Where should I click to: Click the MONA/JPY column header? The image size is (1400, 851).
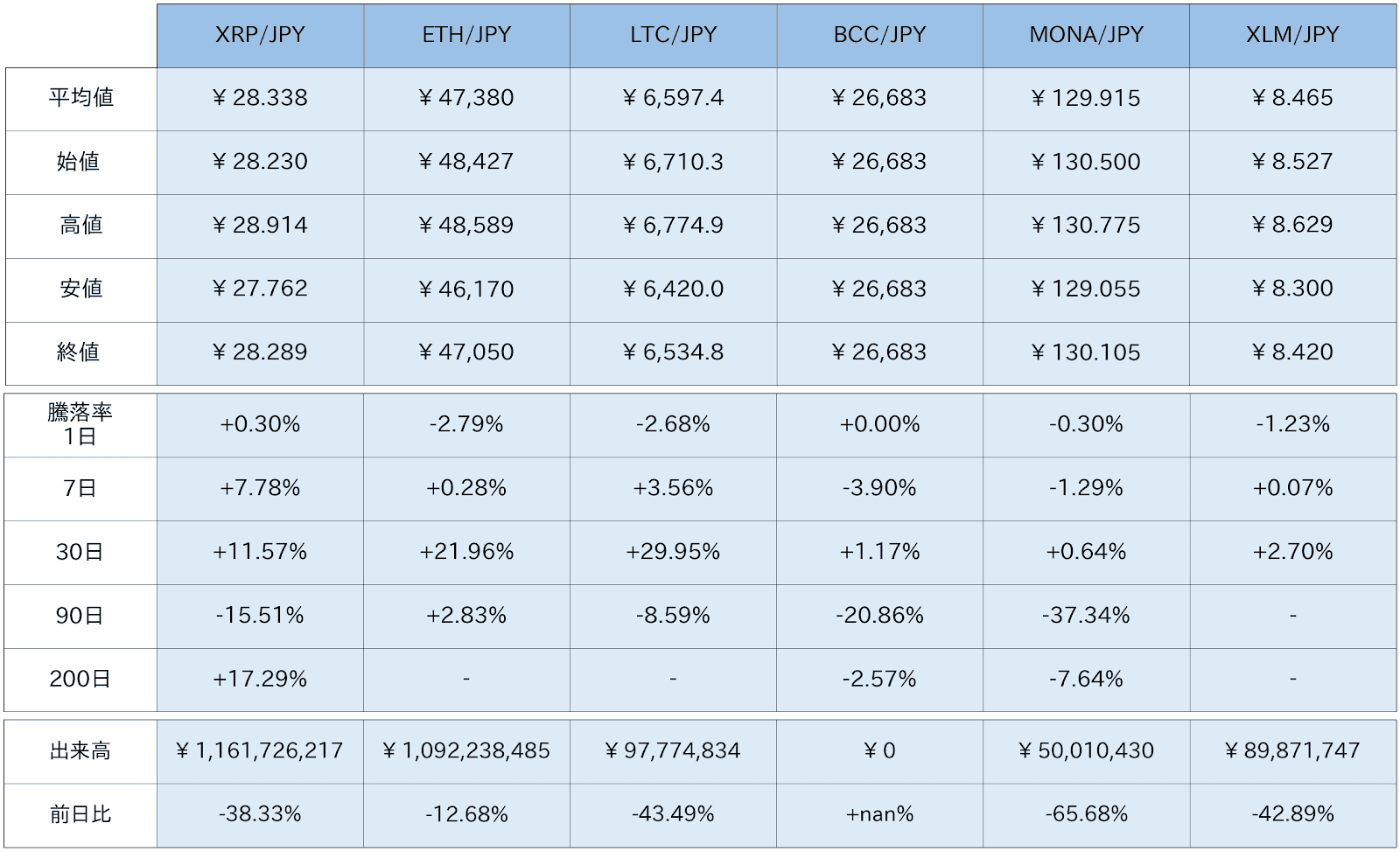(1086, 35)
